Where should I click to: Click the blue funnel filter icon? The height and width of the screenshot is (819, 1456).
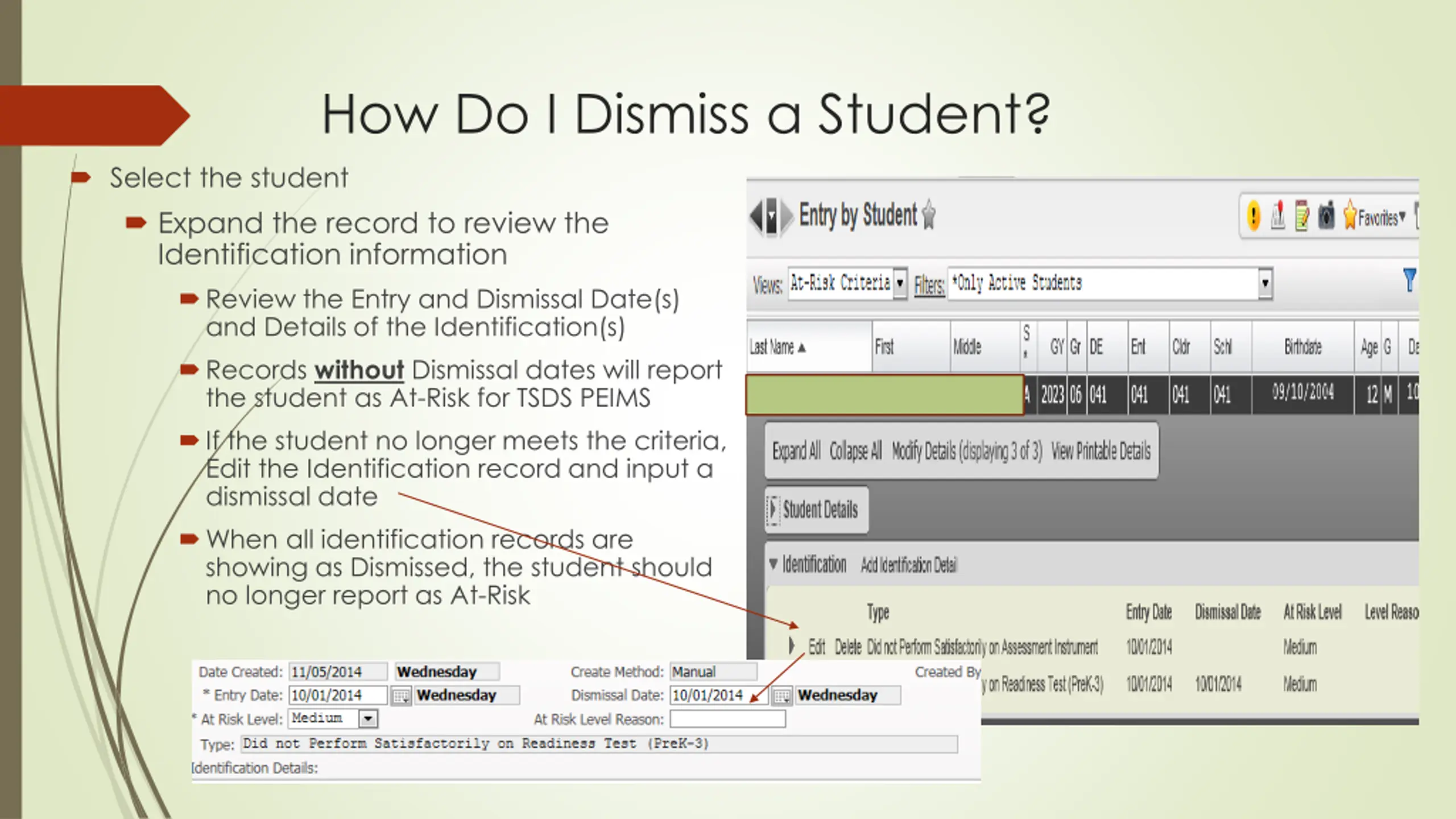(x=1409, y=280)
